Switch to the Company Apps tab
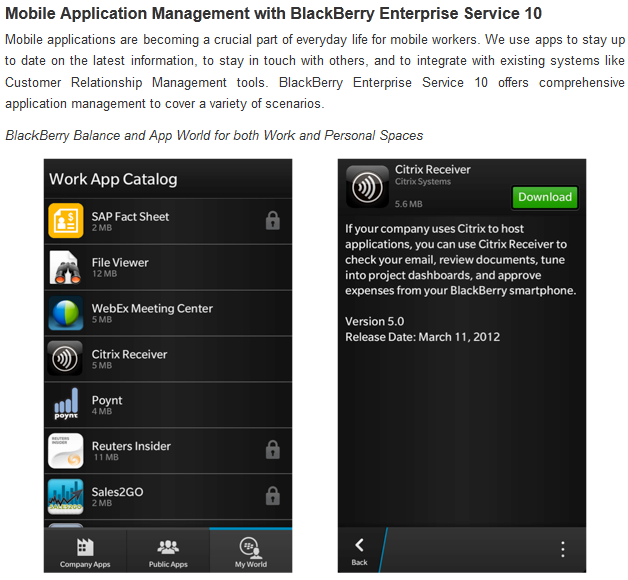The height and width of the screenshot is (580, 628). [85, 552]
